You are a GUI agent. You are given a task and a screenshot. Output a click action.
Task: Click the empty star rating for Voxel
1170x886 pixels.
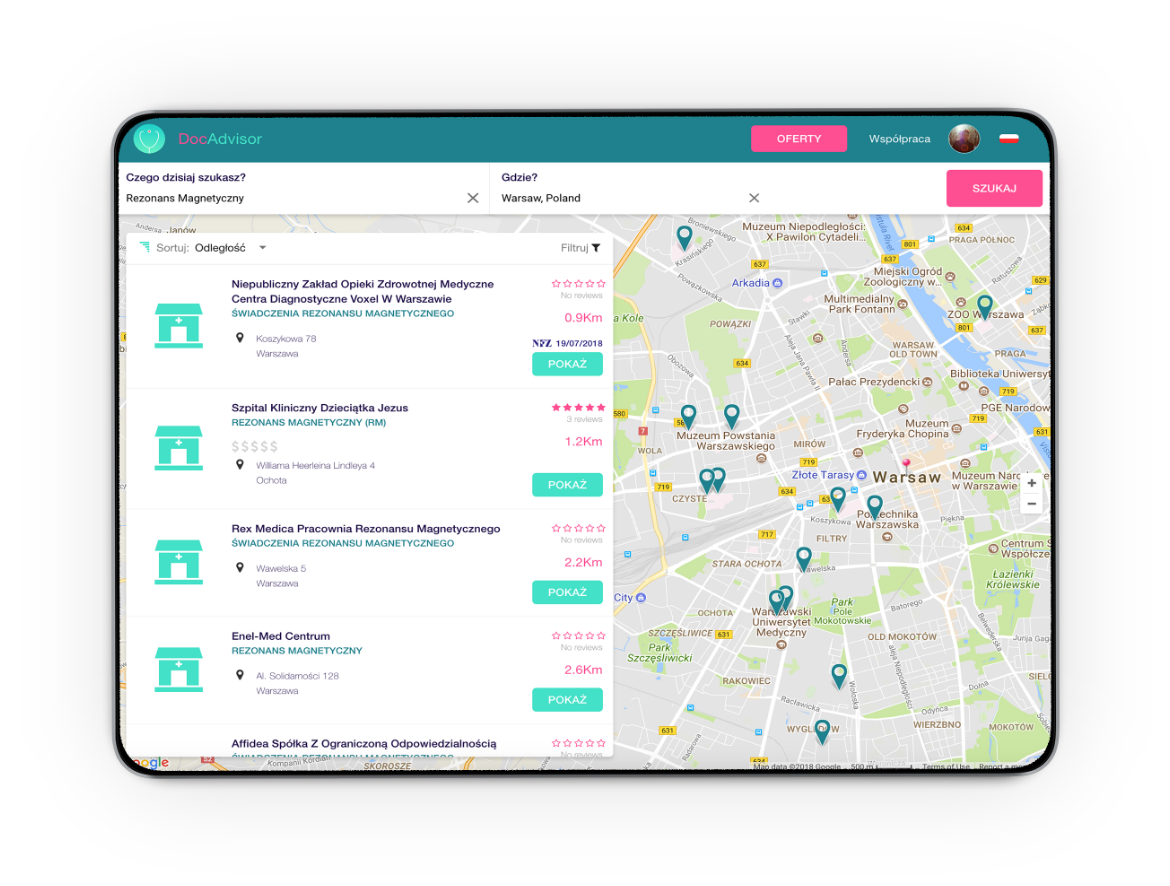[x=578, y=284]
